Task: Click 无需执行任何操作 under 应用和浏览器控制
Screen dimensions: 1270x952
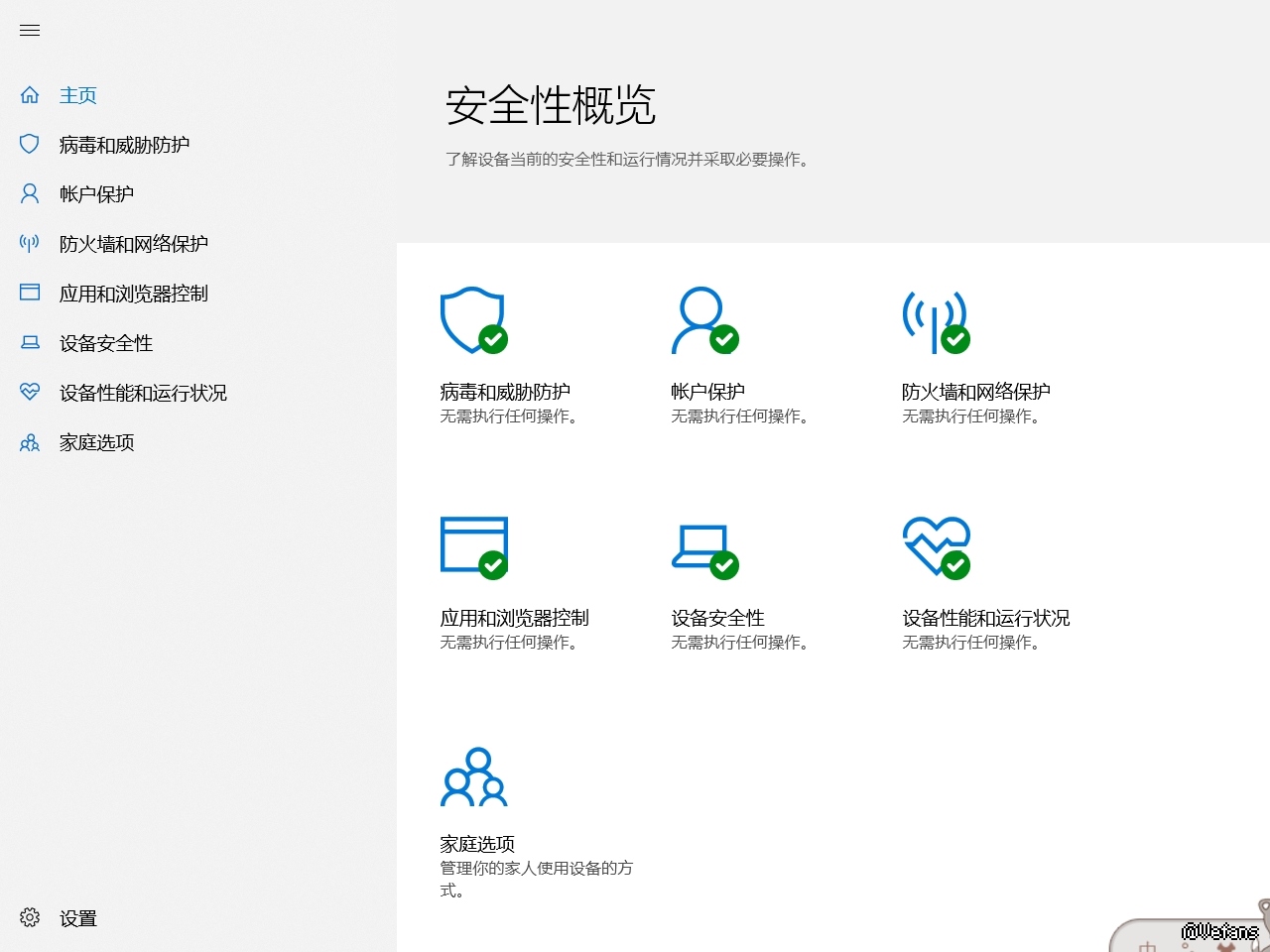Action: 509,643
